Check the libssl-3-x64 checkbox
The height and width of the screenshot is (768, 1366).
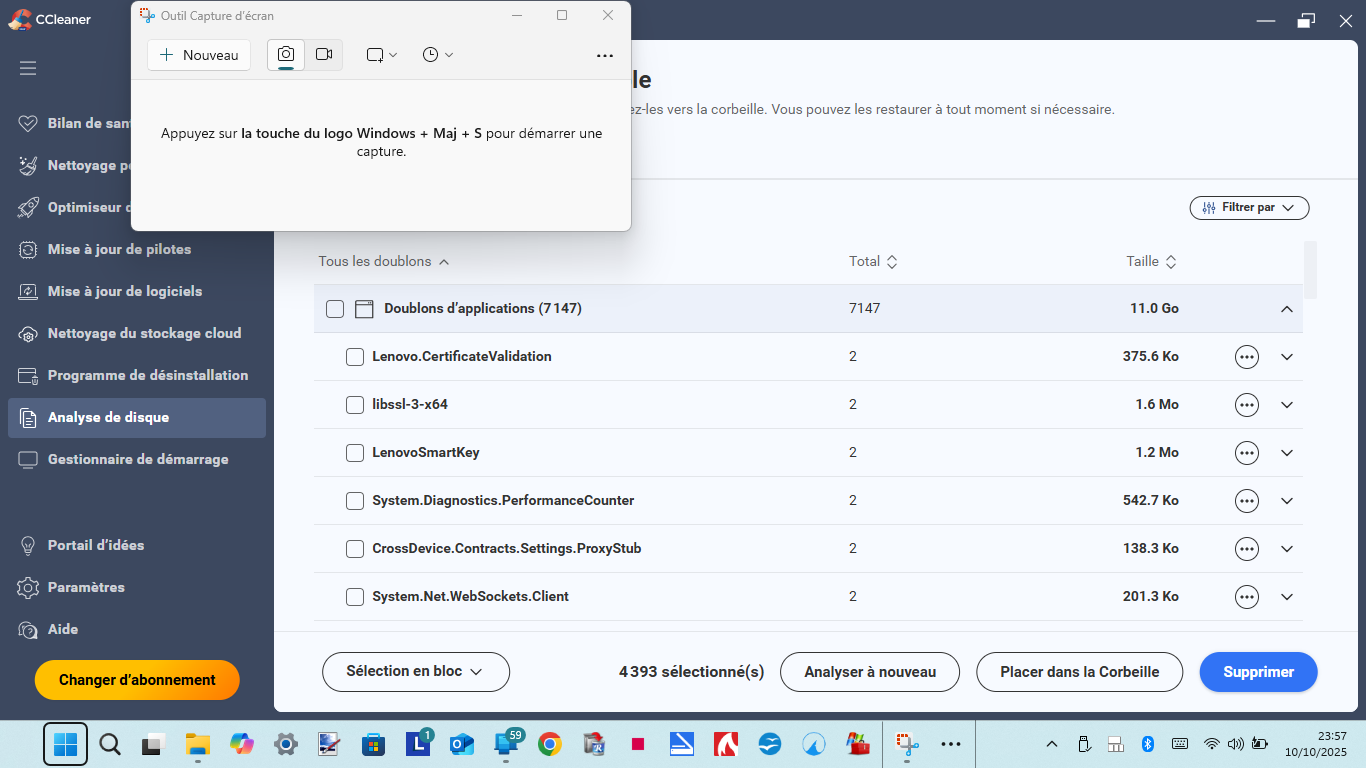355,405
